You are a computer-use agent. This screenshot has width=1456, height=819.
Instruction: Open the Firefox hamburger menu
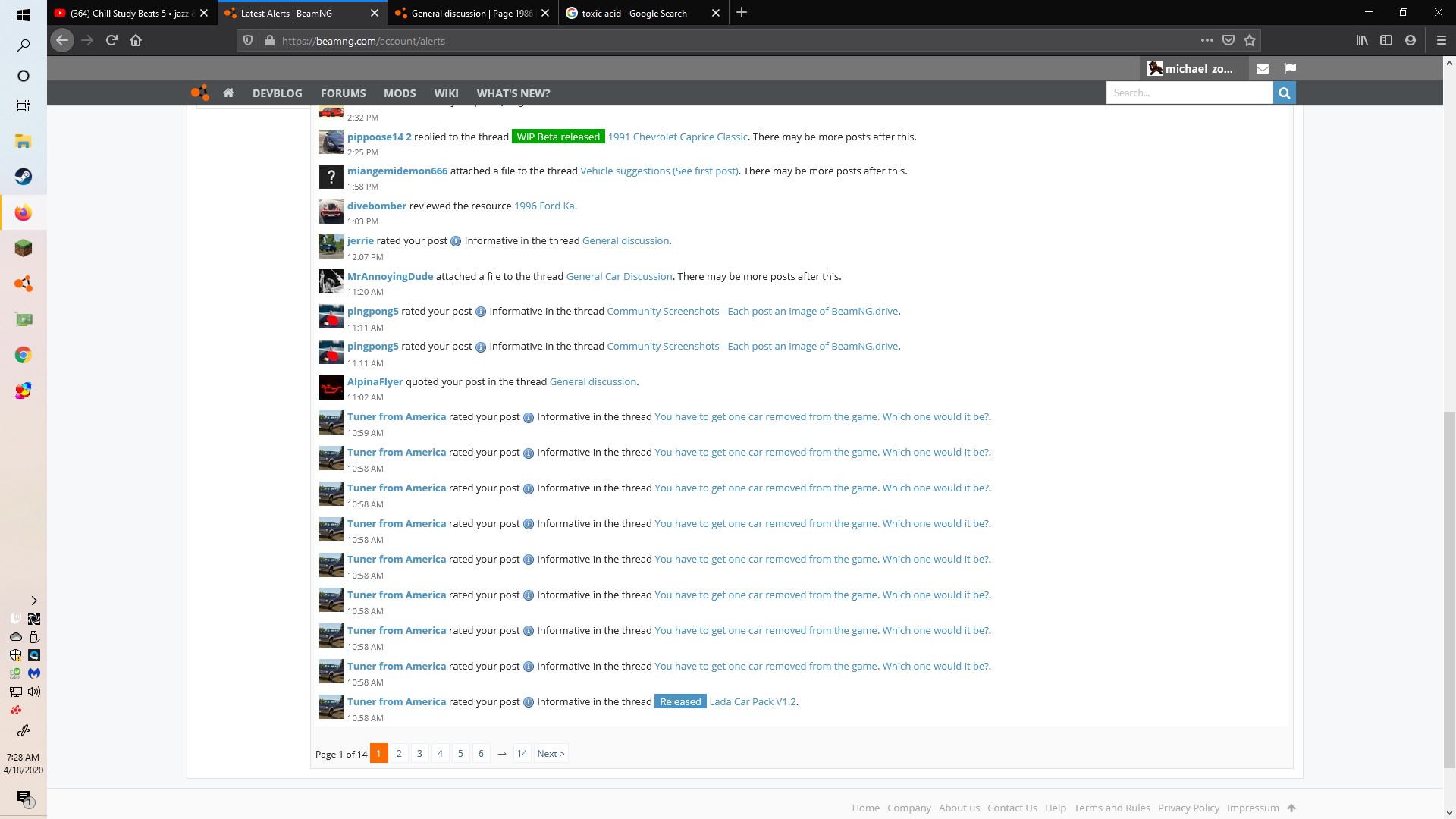(1442, 40)
